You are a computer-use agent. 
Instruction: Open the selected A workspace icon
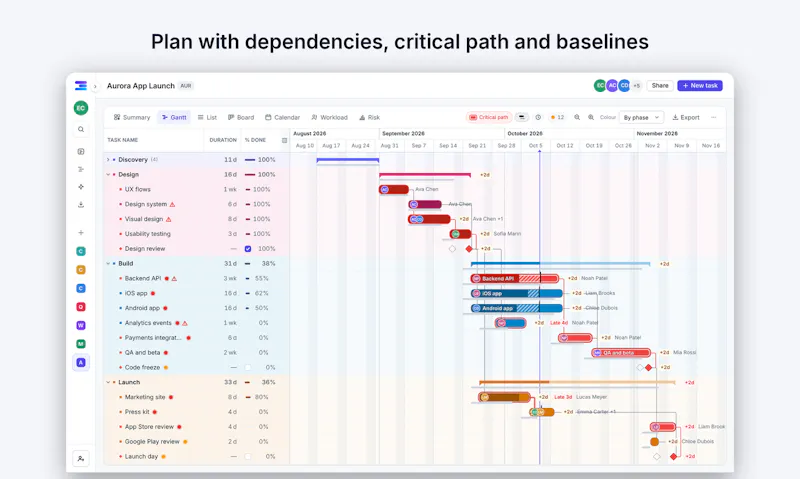pyautogui.click(x=81, y=363)
